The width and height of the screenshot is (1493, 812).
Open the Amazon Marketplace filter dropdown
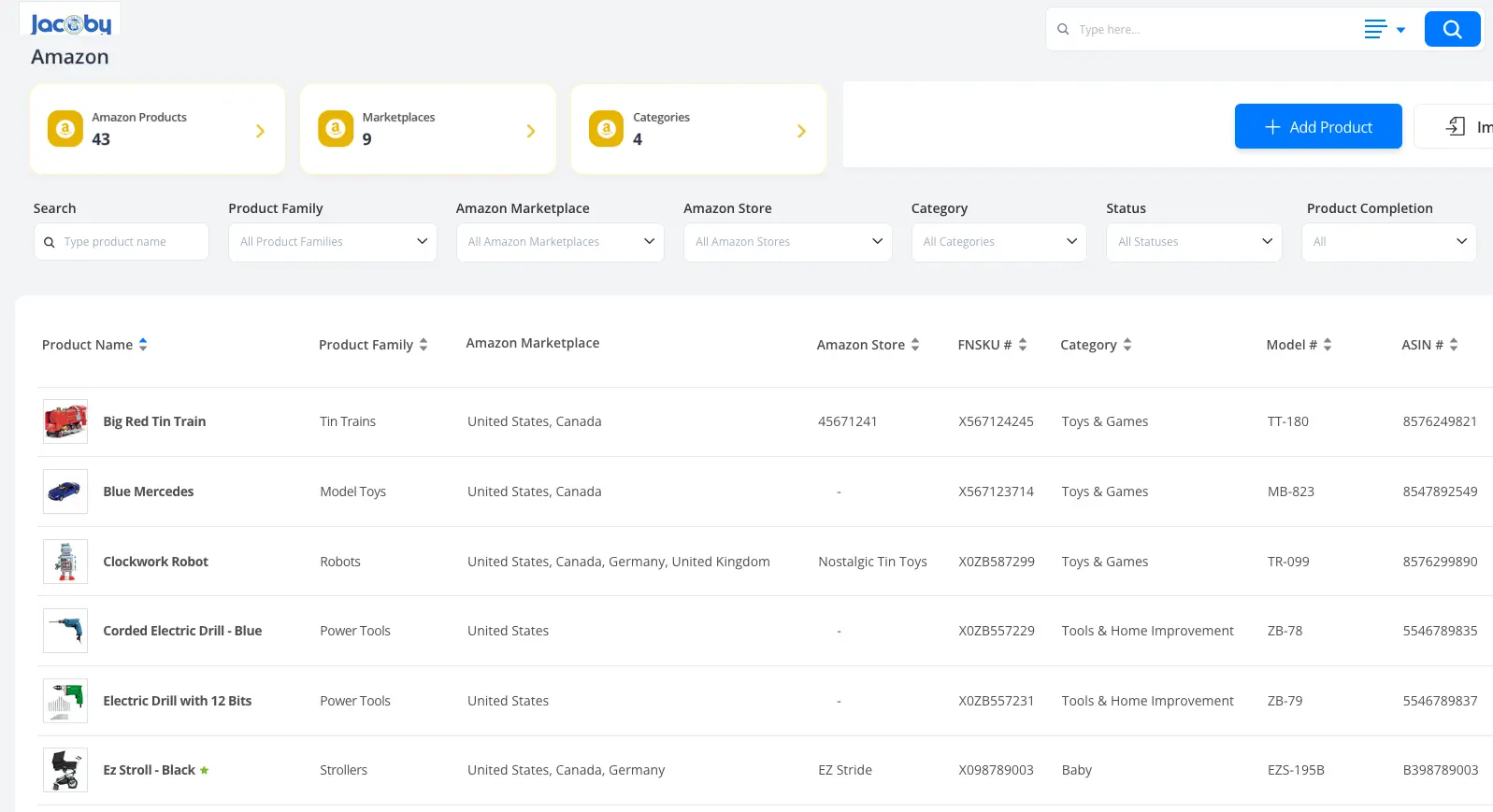pos(559,242)
